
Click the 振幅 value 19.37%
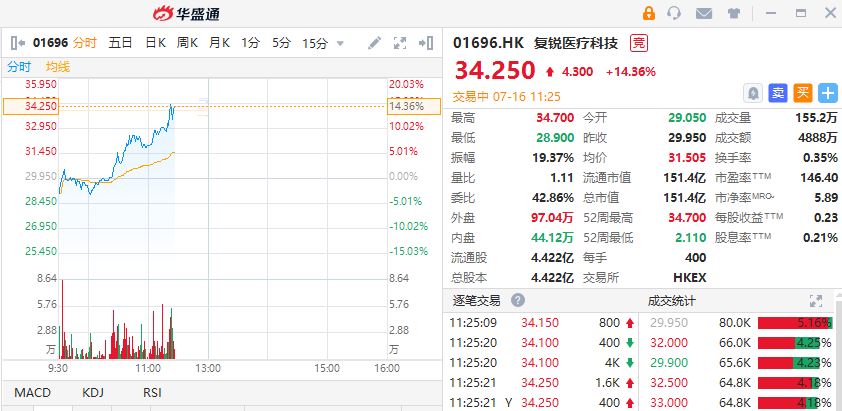[553, 157]
